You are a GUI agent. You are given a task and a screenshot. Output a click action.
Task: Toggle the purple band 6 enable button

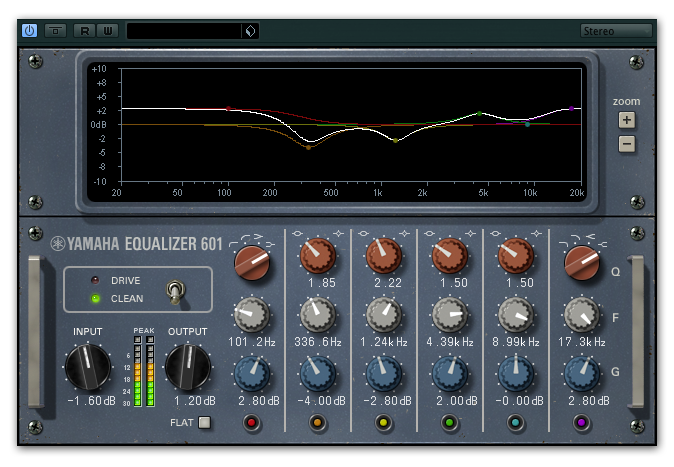coord(582,423)
